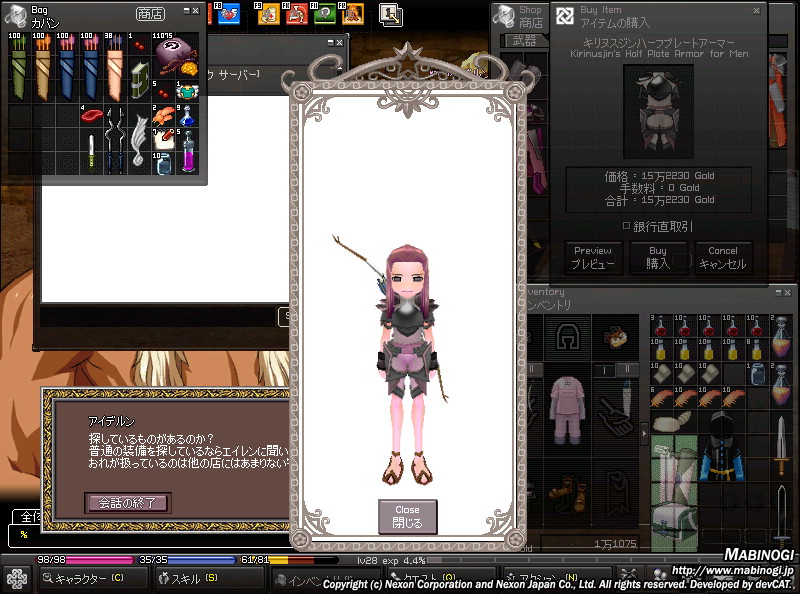Use the F10 red hotkey skill icon
This screenshot has height=594, width=800.
point(296,14)
